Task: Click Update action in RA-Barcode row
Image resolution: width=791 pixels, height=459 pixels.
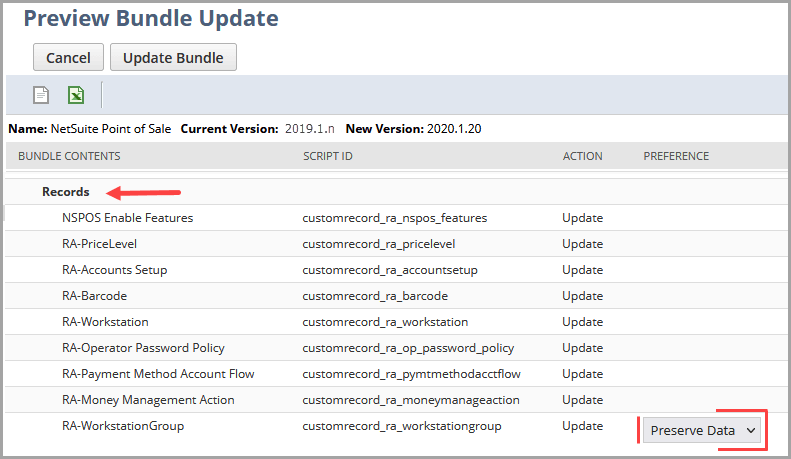Action: tap(583, 296)
